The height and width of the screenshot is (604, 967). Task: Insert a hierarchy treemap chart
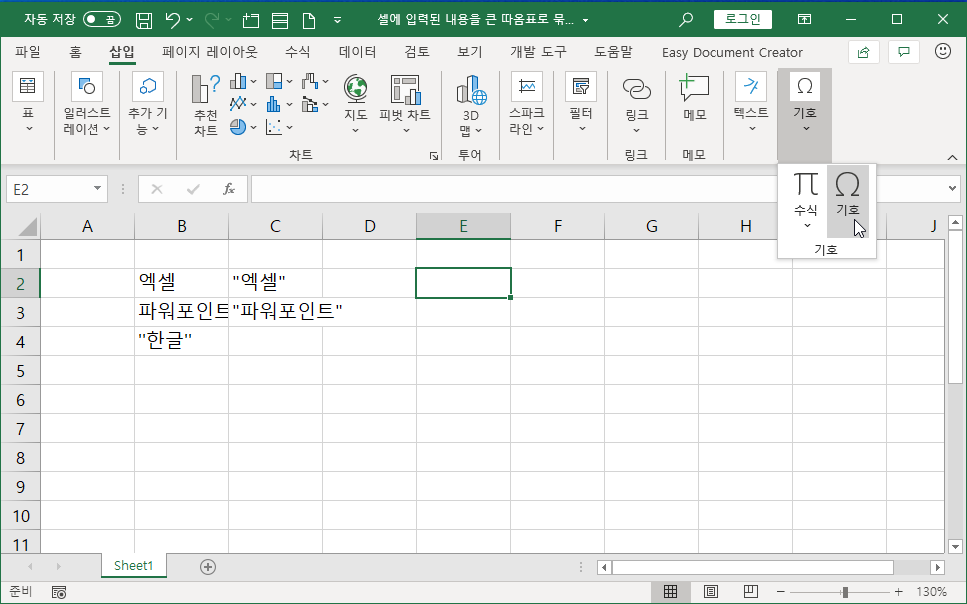pos(279,81)
